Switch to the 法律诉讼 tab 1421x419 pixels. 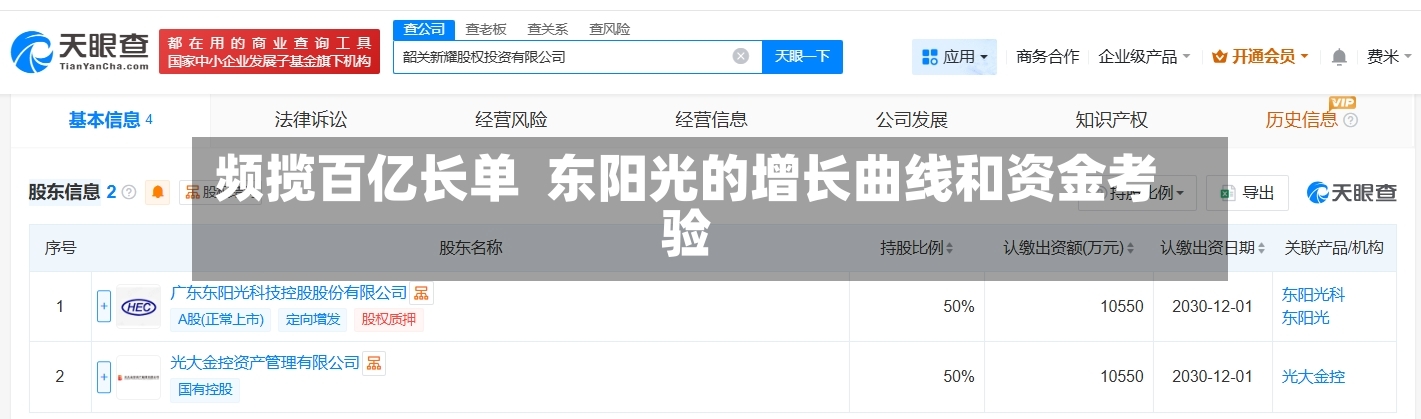[311, 120]
